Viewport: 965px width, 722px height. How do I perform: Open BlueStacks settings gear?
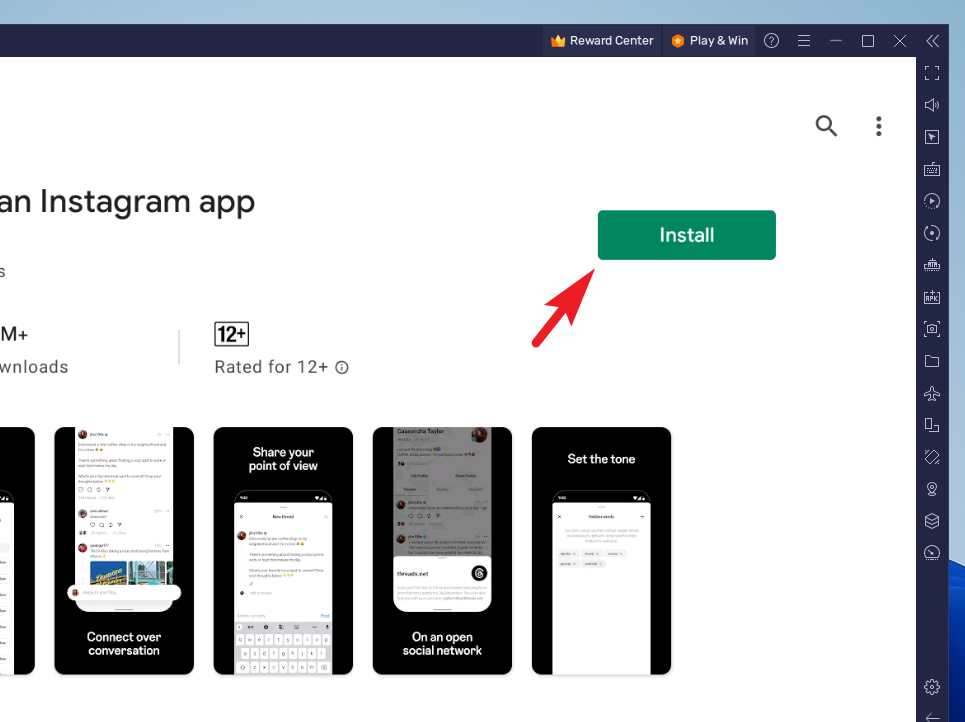[x=932, y=687]
